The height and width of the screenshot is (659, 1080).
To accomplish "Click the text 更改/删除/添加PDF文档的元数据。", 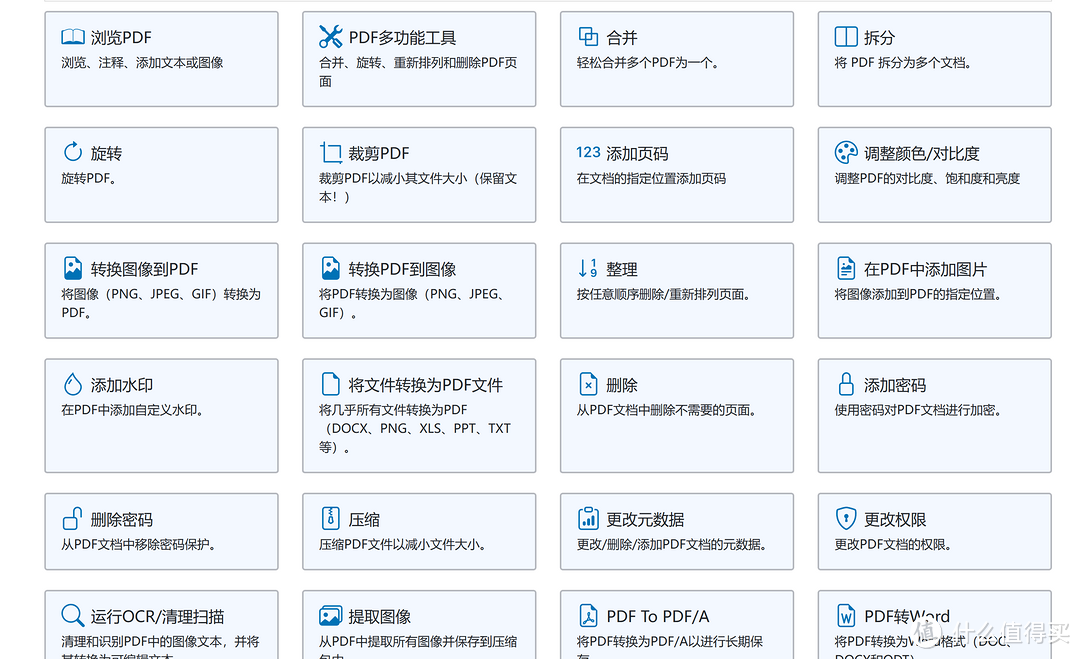I will click(672, 544).
